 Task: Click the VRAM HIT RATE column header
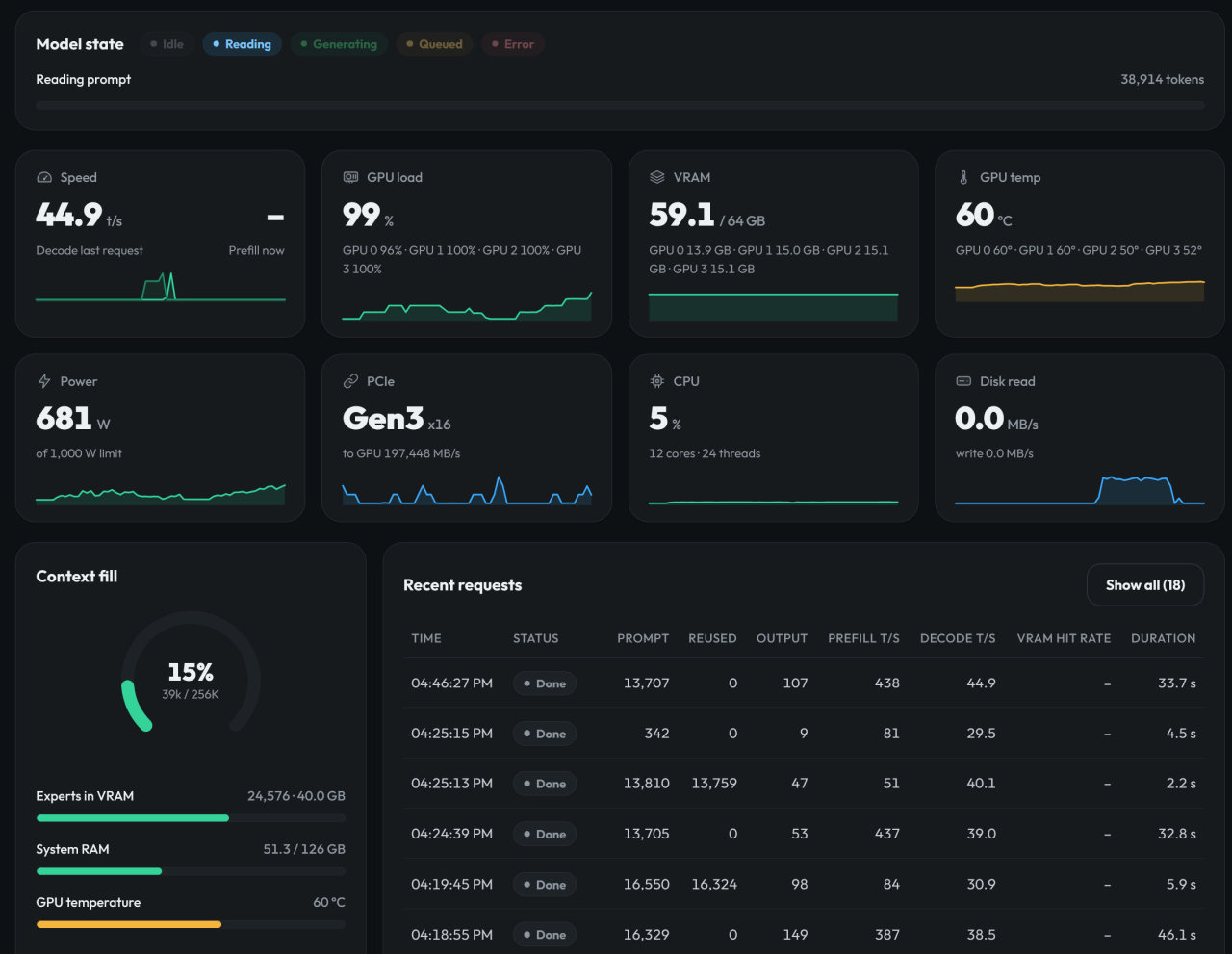coord(1064,638)
